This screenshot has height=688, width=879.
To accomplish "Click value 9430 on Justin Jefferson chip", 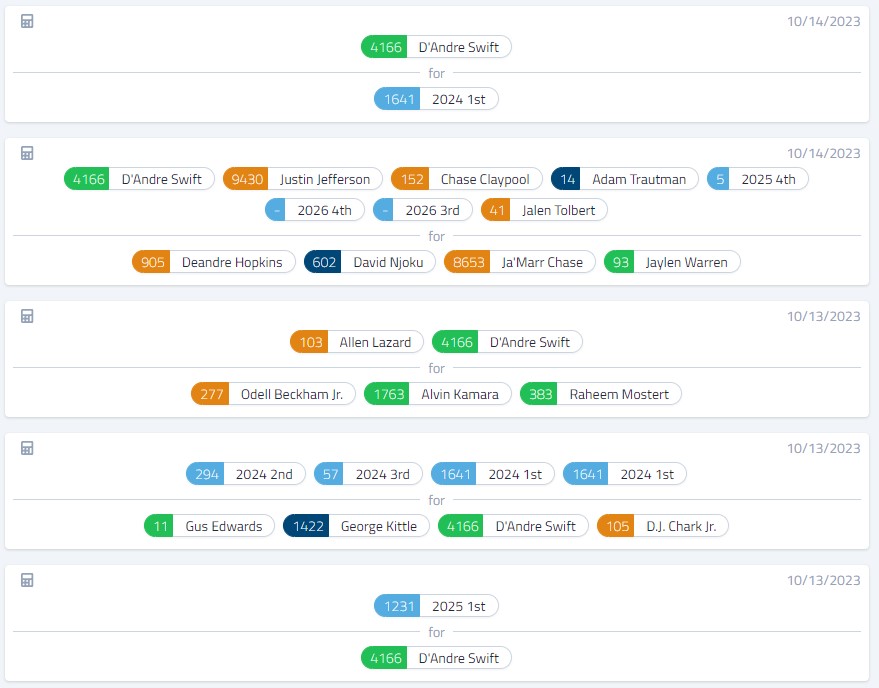I will point(246,179).
